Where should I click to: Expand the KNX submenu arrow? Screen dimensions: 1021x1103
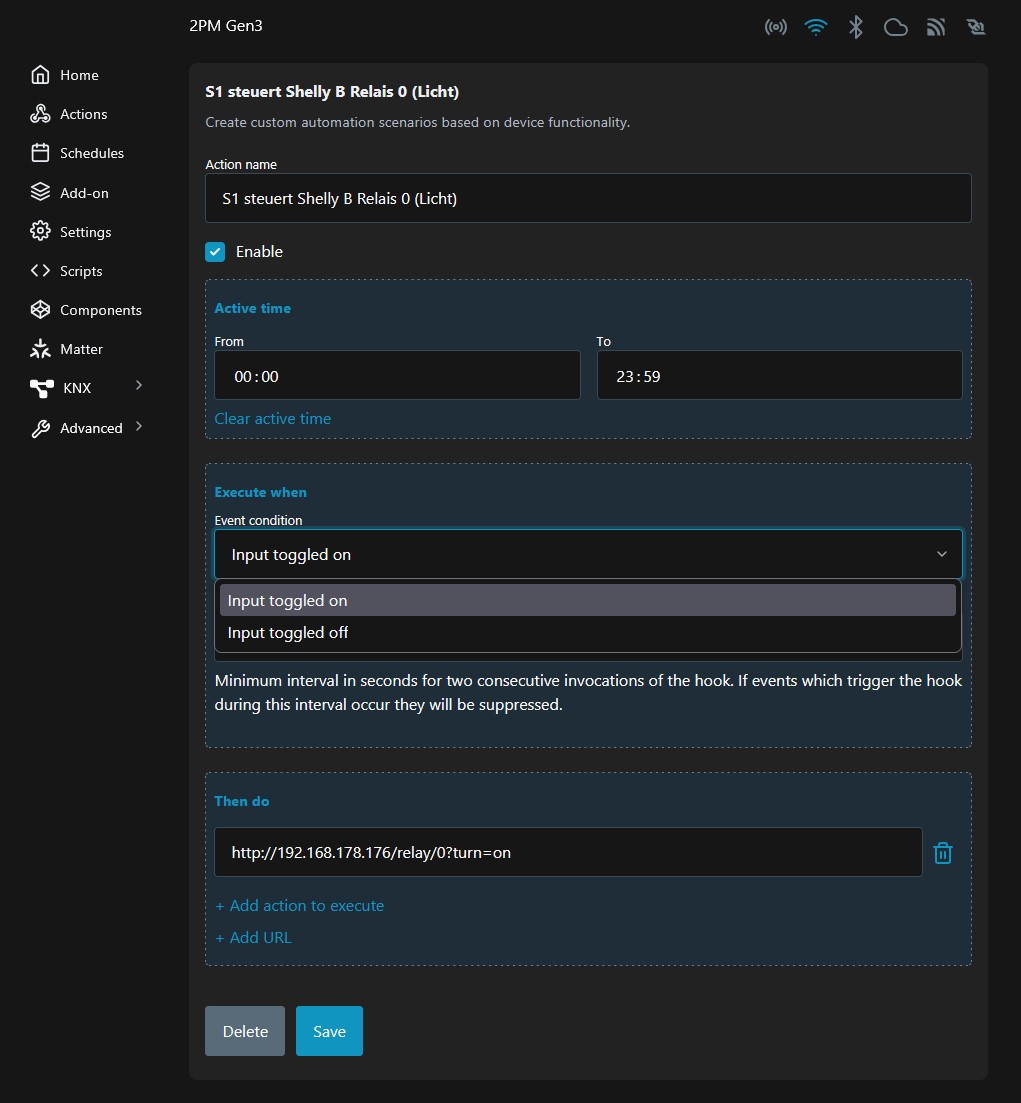coord(139,386)
